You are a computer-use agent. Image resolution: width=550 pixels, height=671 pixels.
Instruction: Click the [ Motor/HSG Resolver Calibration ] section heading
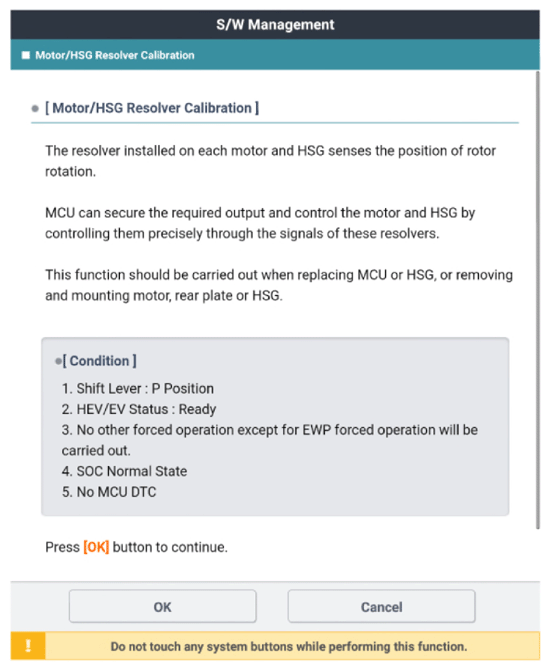[152, 108]
